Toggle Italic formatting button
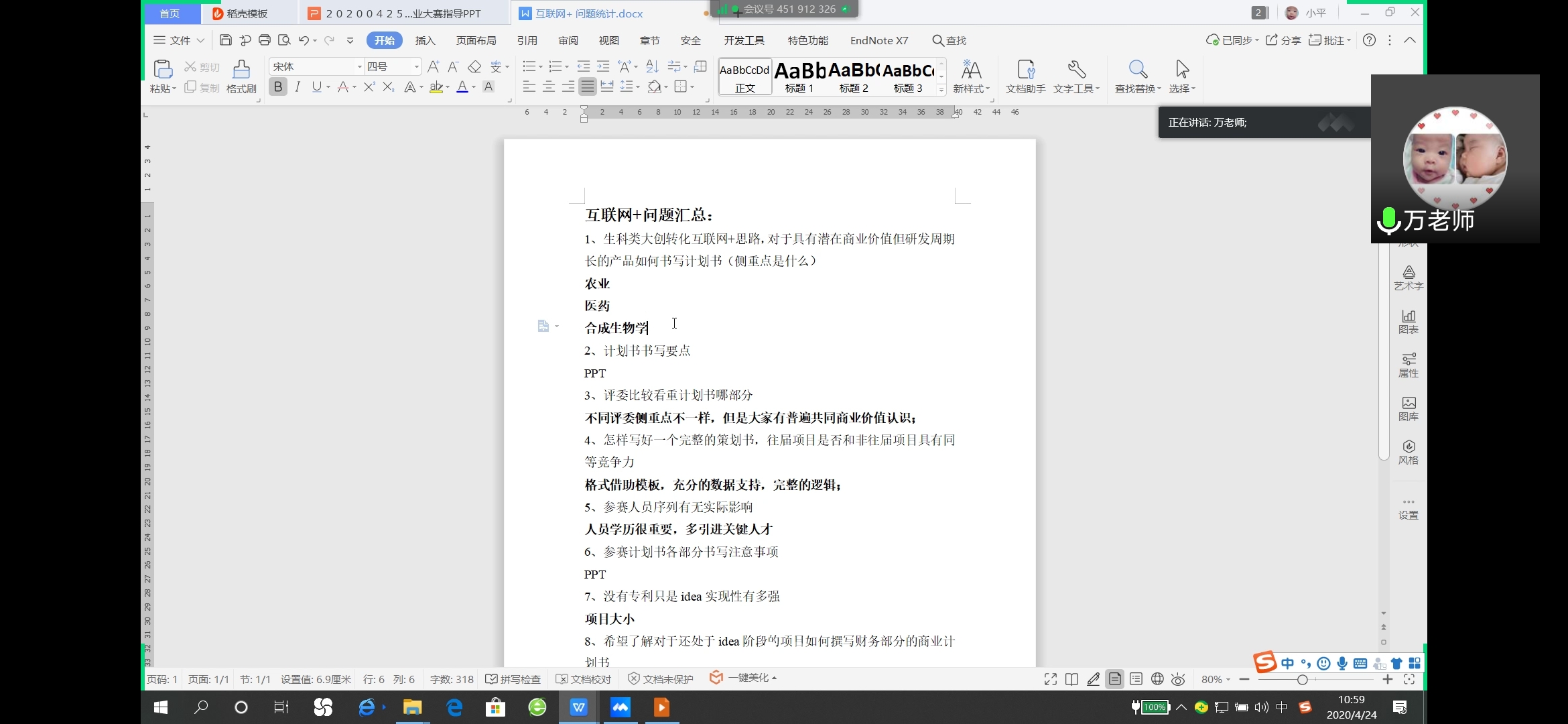Image resolution: width=1568 pixels, height=724 pixels. pyautogui.click(x=298, y=87)
